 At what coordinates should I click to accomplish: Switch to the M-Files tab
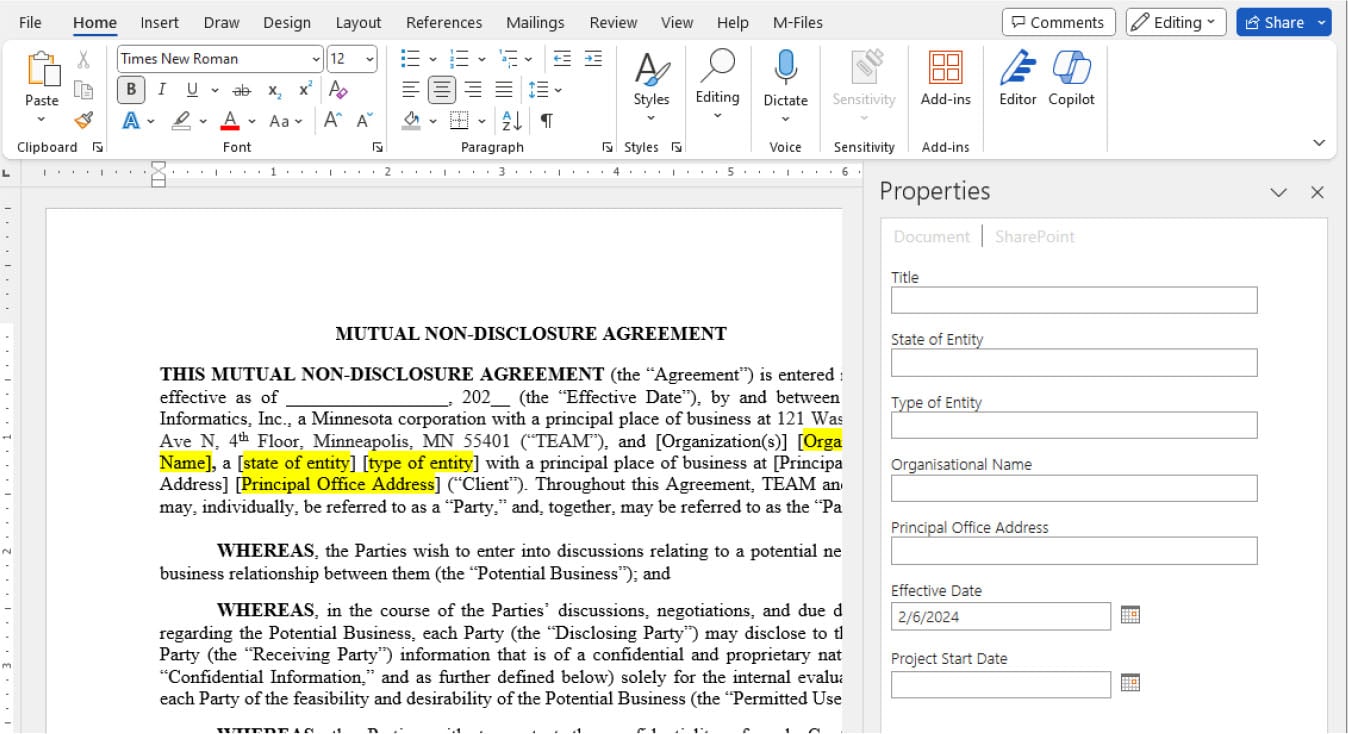point(798,22)
